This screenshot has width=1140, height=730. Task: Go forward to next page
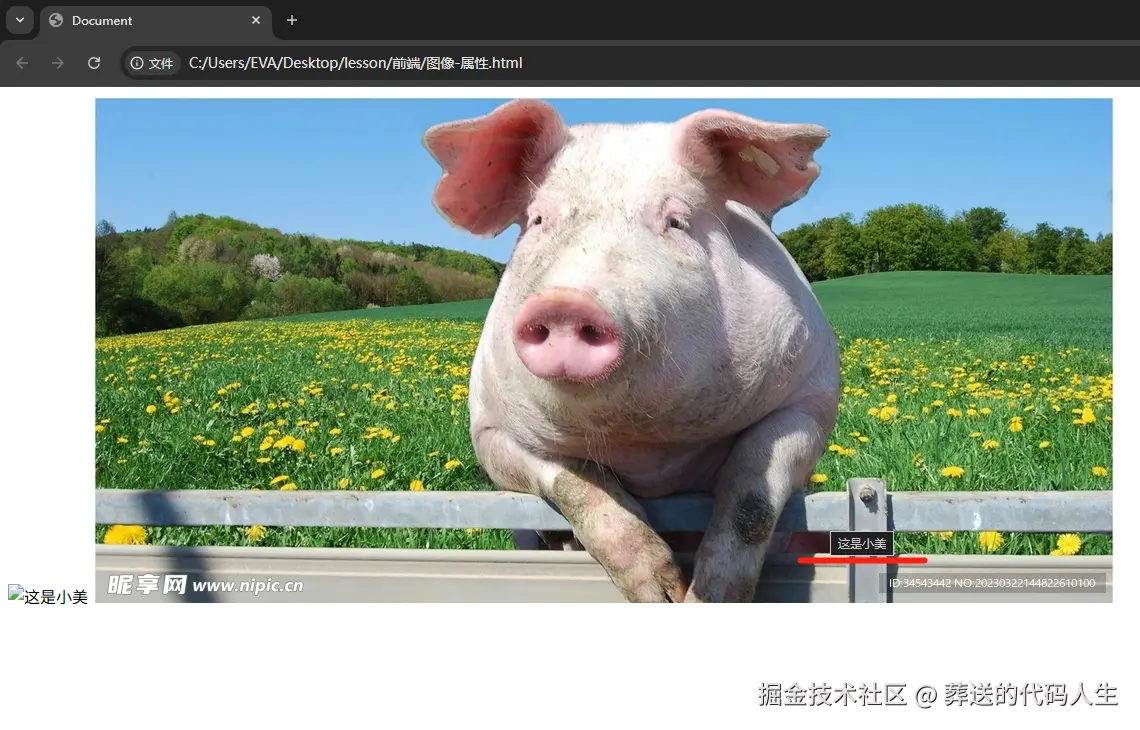coord(57,63)
